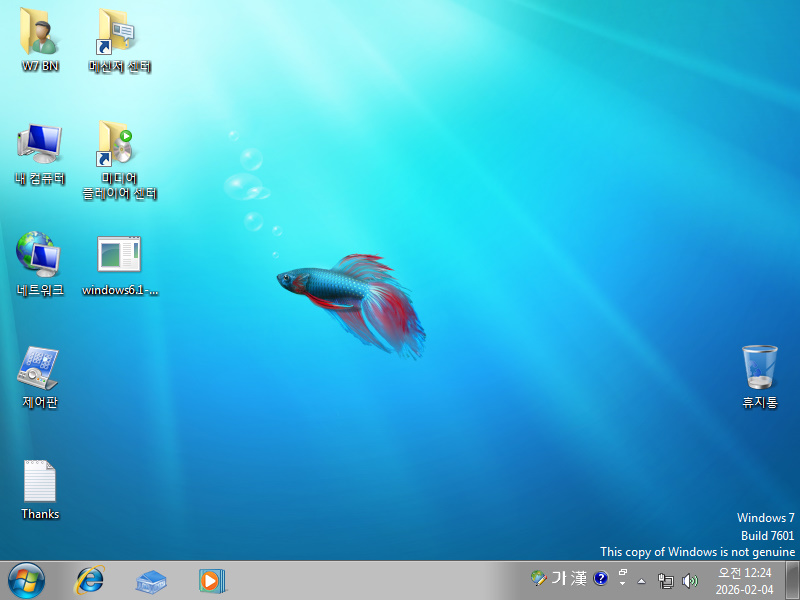Open the network connection tray icon
The image size is (800, 600).
coord(666,581)
